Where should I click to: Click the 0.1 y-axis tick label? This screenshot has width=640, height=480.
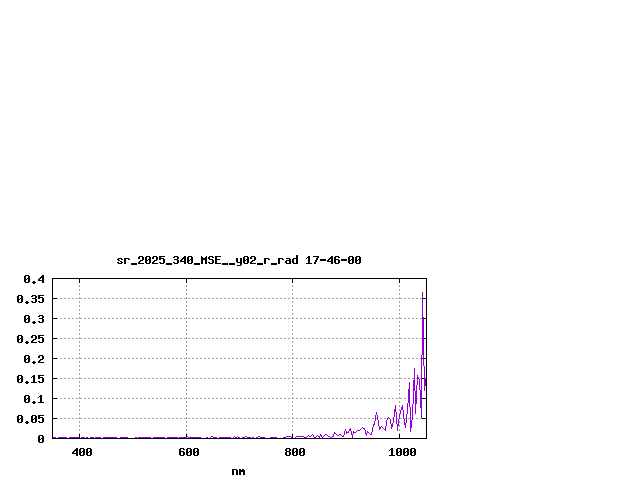click(x=34, y=399)
